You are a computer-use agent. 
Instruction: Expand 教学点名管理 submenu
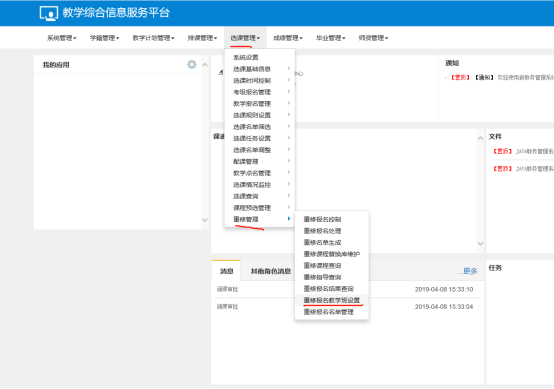point(260,173)
